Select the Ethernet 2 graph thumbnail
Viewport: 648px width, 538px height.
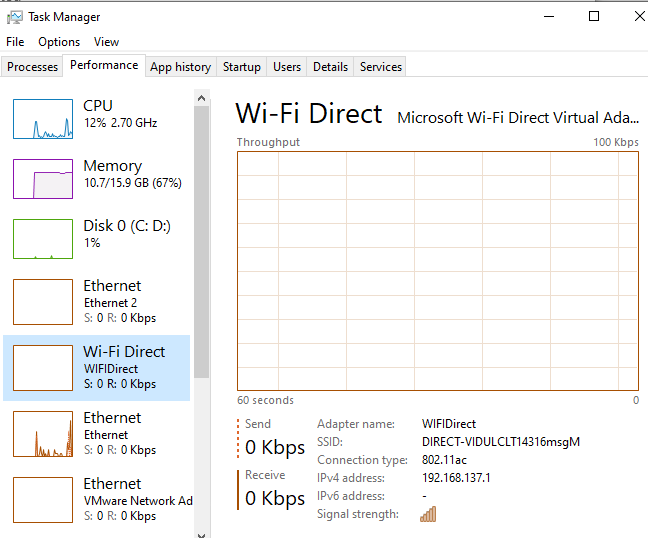[43, 302]
